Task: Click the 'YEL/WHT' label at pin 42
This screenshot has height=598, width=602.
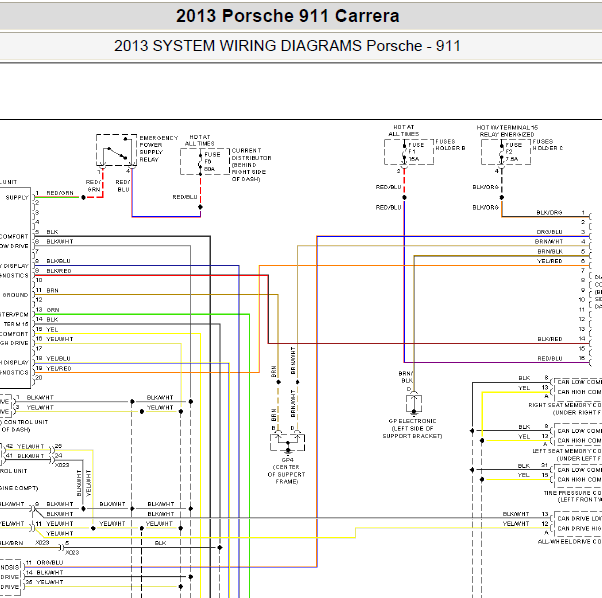Action: [x=31, y=446]
